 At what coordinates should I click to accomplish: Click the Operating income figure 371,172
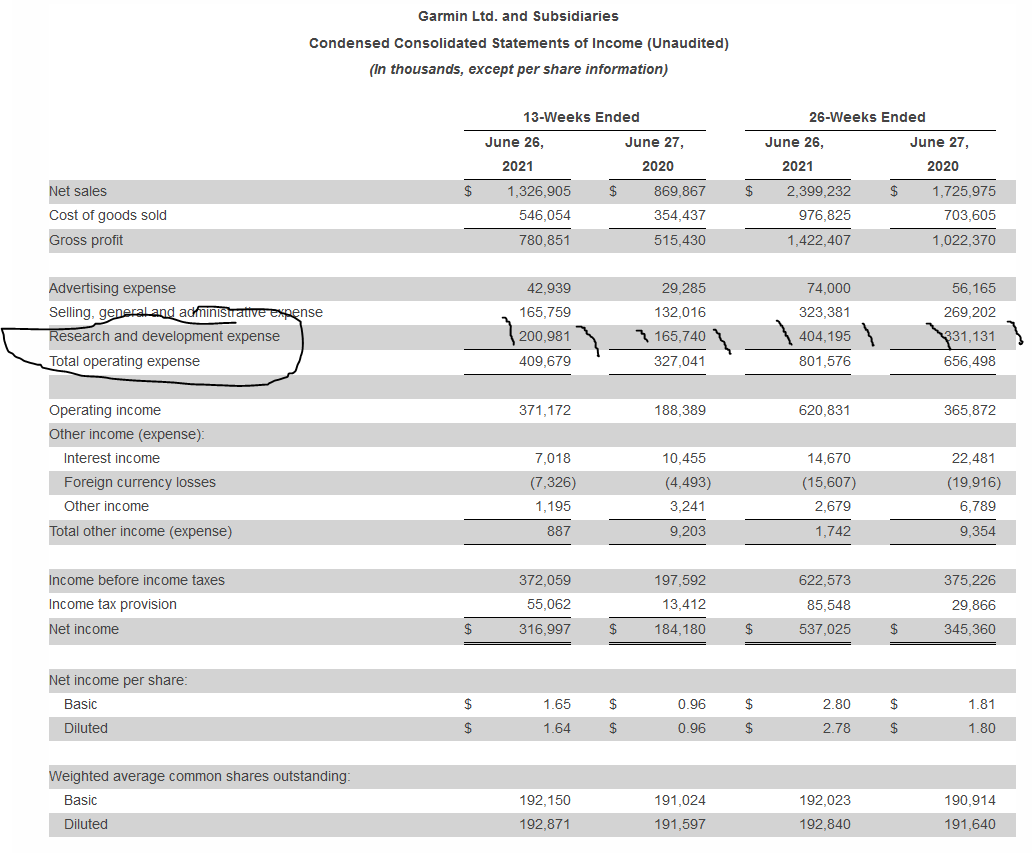(x=546, y=410)
